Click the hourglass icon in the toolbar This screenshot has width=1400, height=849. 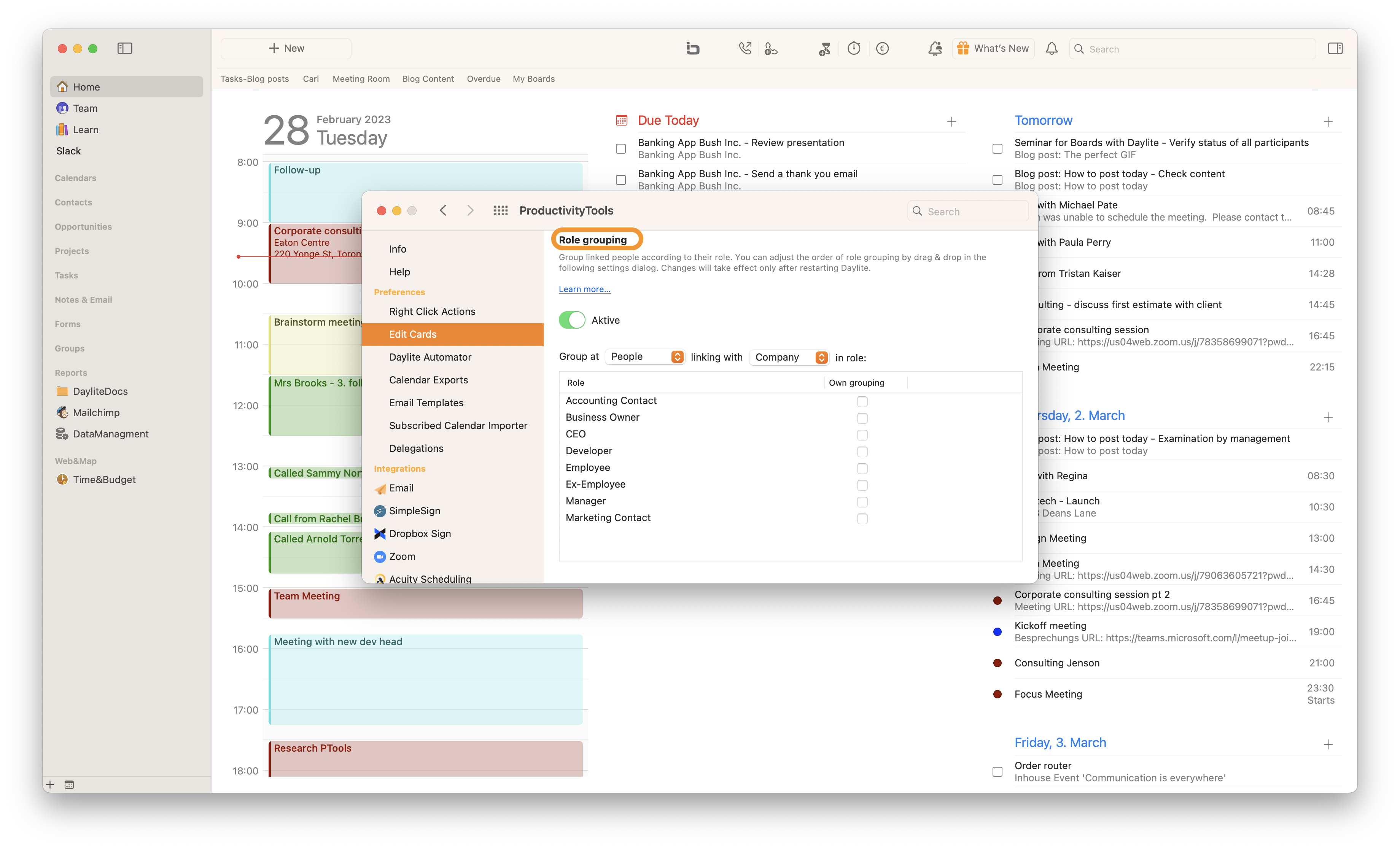(x=824, y=49)
